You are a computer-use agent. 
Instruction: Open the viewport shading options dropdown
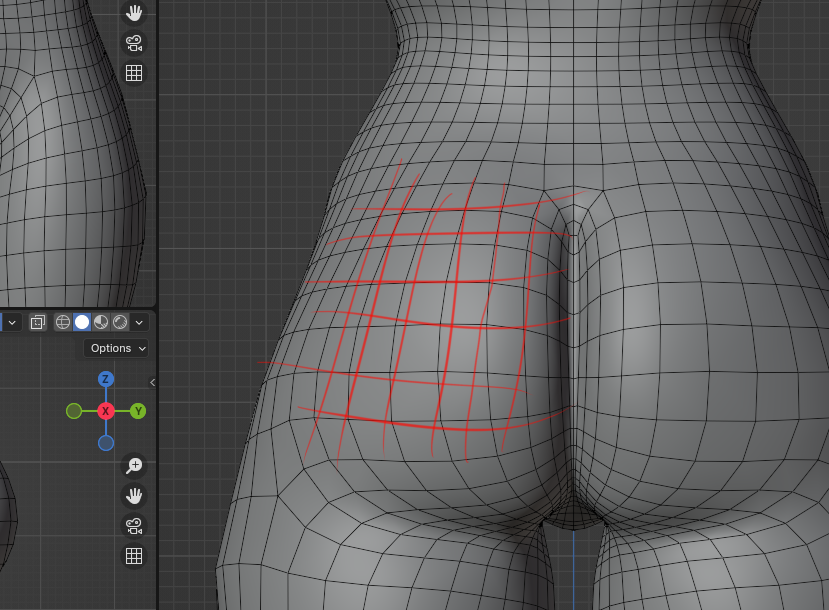[x=139, y=322]
